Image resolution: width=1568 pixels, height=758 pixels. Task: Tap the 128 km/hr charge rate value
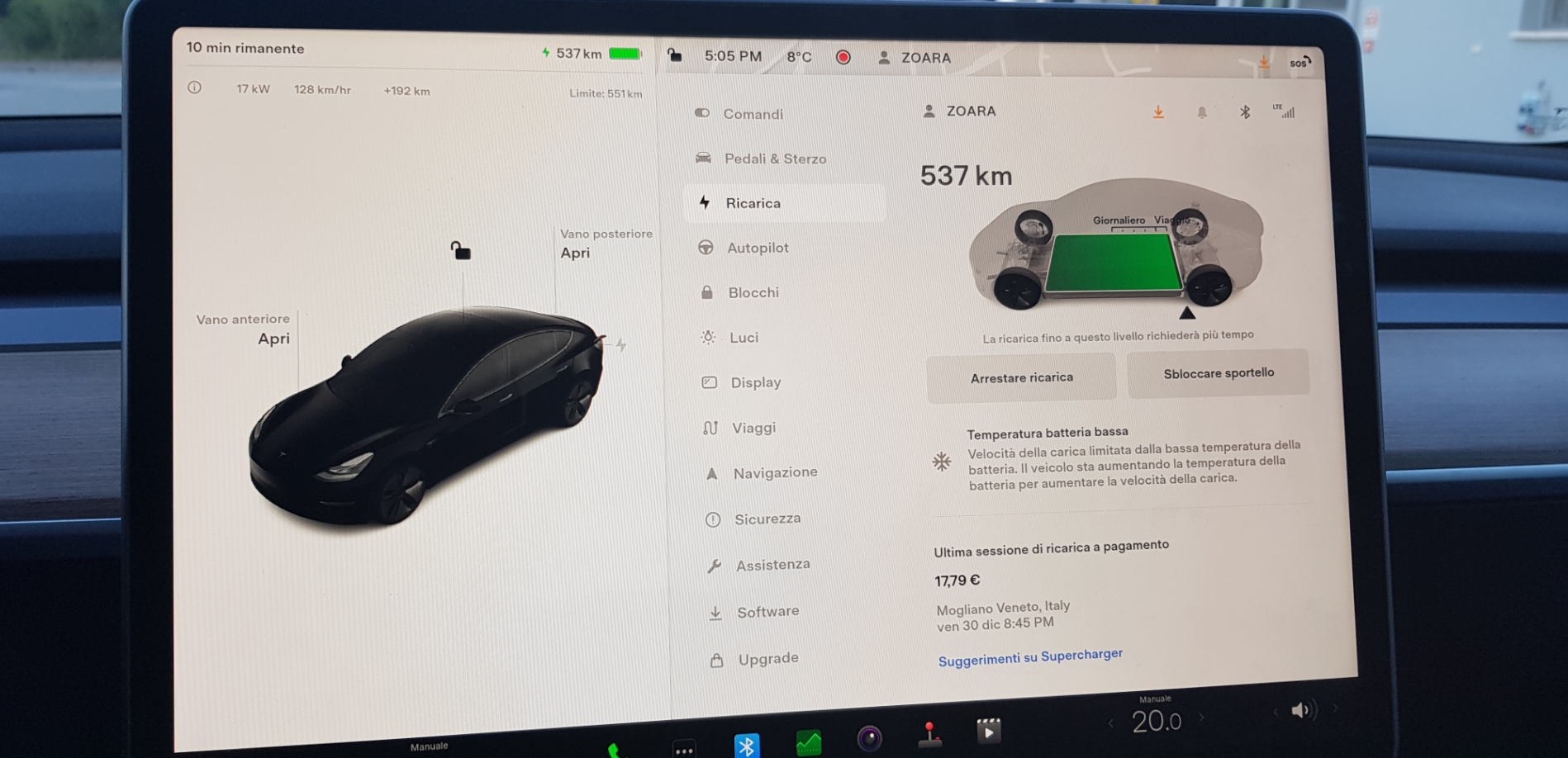tap(322, 89)
